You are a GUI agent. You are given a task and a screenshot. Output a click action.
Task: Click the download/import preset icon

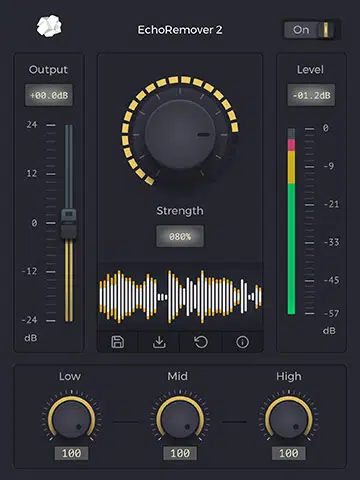tap(159, 342)
